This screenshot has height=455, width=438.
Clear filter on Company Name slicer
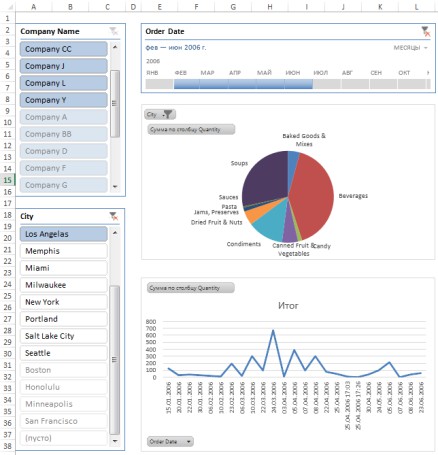pyautogui.click(x=114, y=31)
